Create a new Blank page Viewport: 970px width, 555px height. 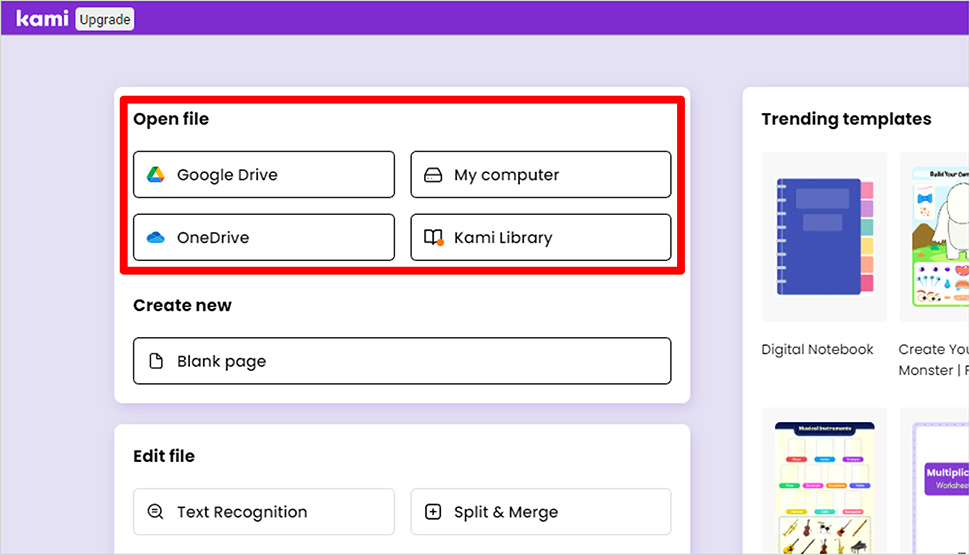pos(402,361)
